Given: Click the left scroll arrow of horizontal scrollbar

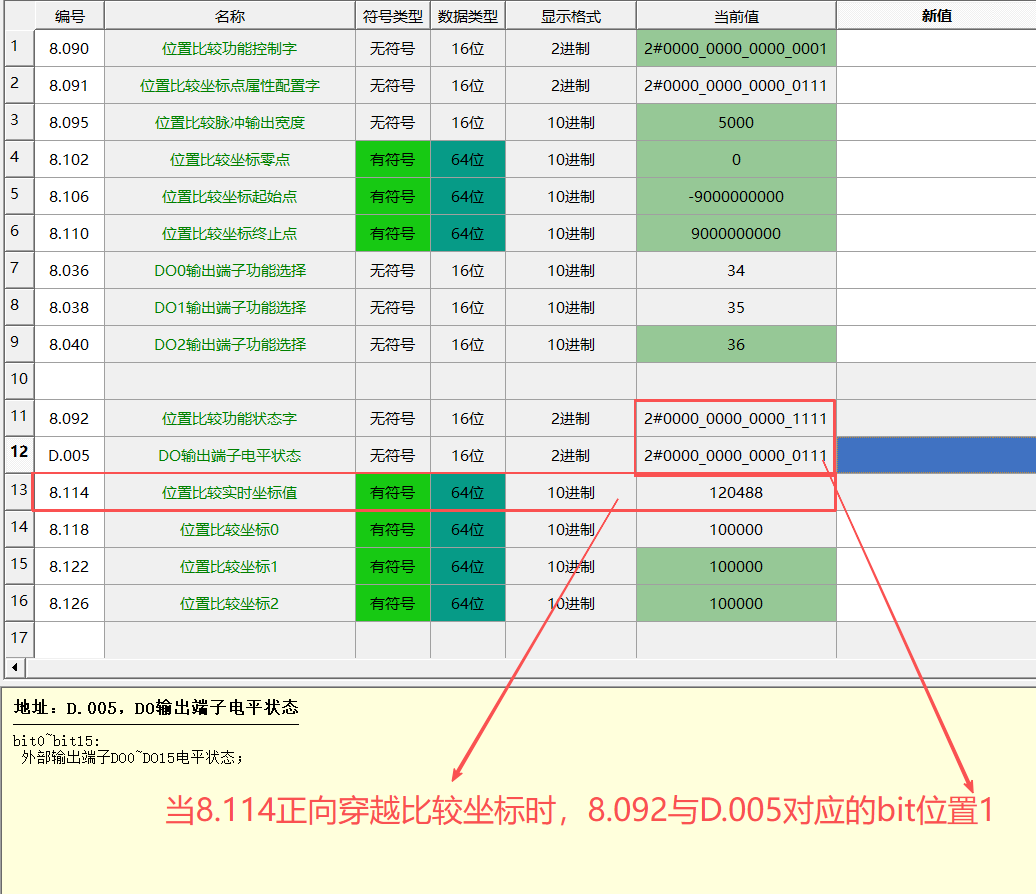Looking at the screenshot, I should [x=15, y=667].
